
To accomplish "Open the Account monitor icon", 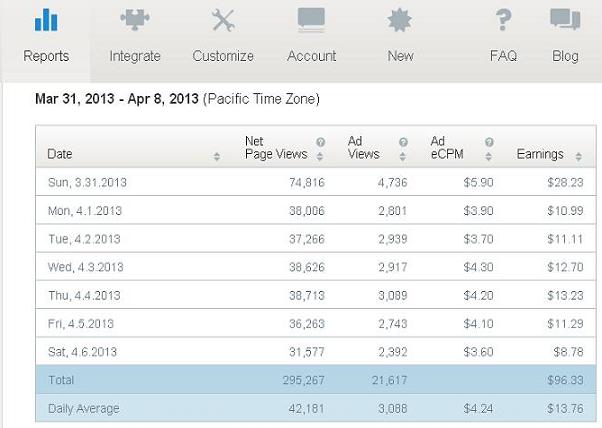I will (x=311, y=20).
